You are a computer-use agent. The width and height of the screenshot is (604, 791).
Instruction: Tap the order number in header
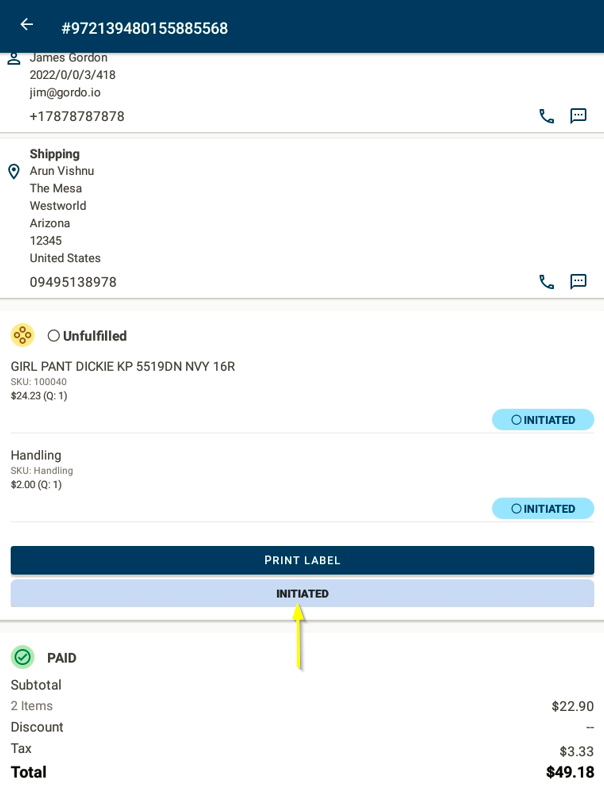pyautogui.click(x=144, y=28)
